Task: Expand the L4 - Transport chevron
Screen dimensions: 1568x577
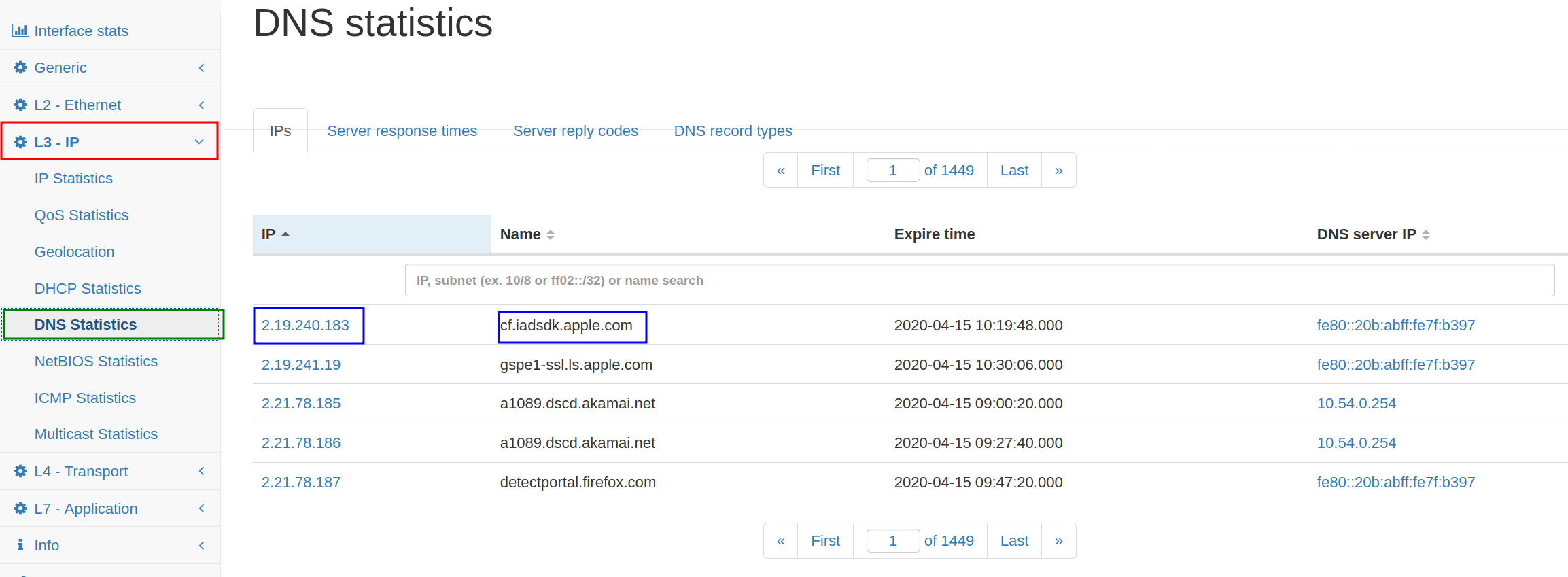Action: pos(201,471)
